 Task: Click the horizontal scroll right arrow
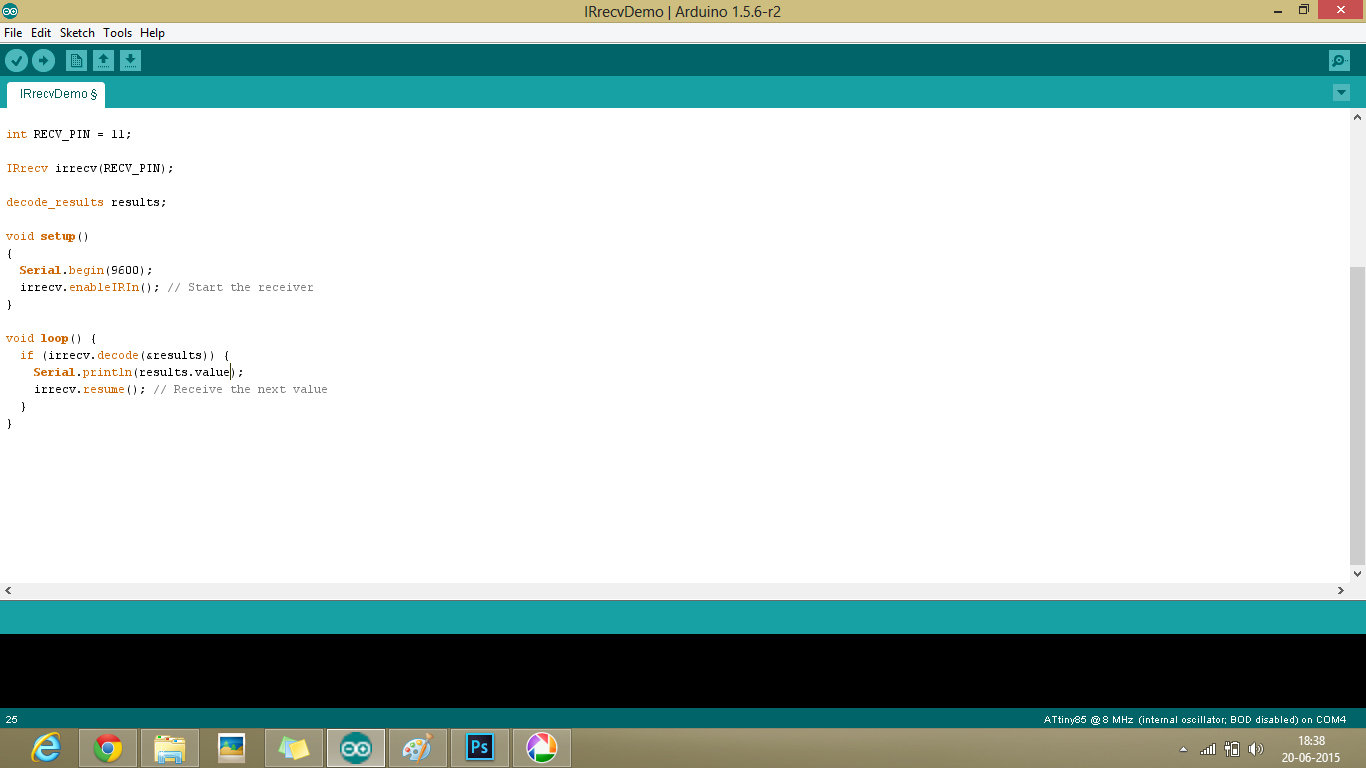coord(1341,591)
